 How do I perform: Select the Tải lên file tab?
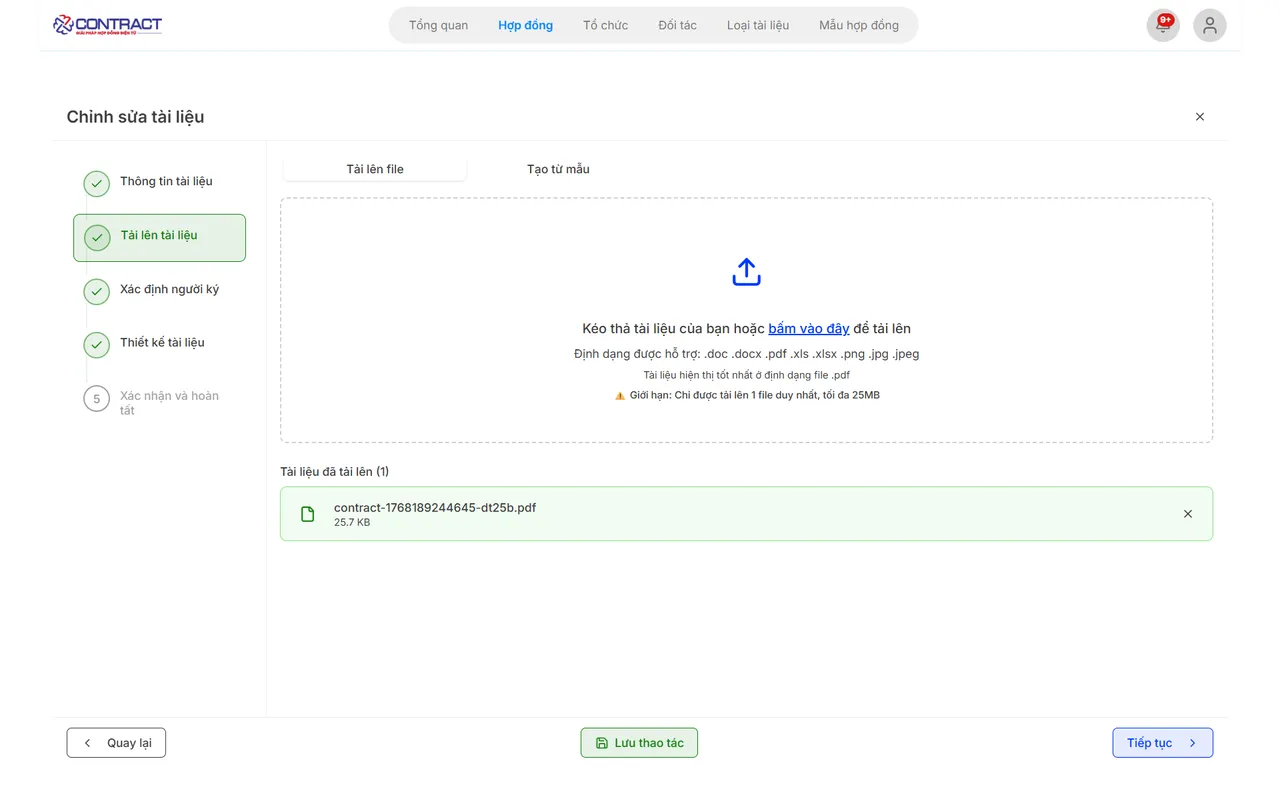pyautogui.click(x=375, y=169)
